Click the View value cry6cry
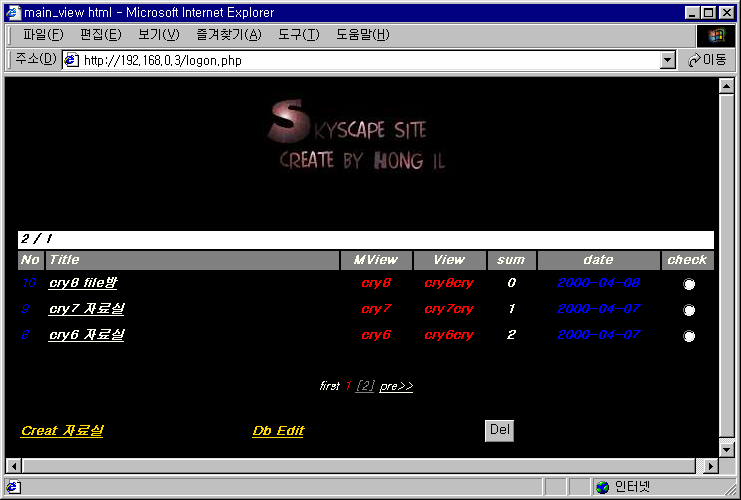Viewport: 741px width, 500px height. 449,335
